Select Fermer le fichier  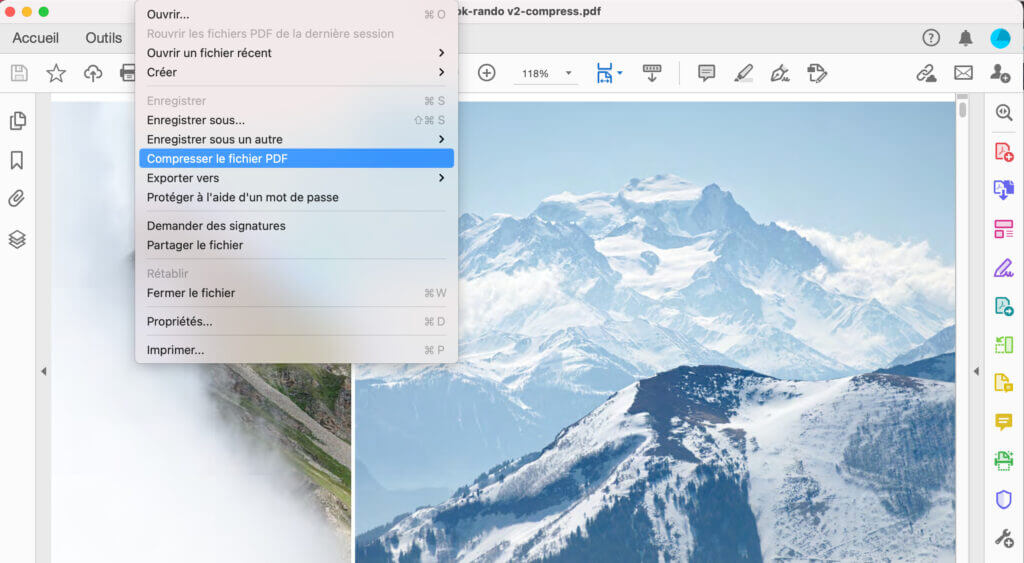296,293
